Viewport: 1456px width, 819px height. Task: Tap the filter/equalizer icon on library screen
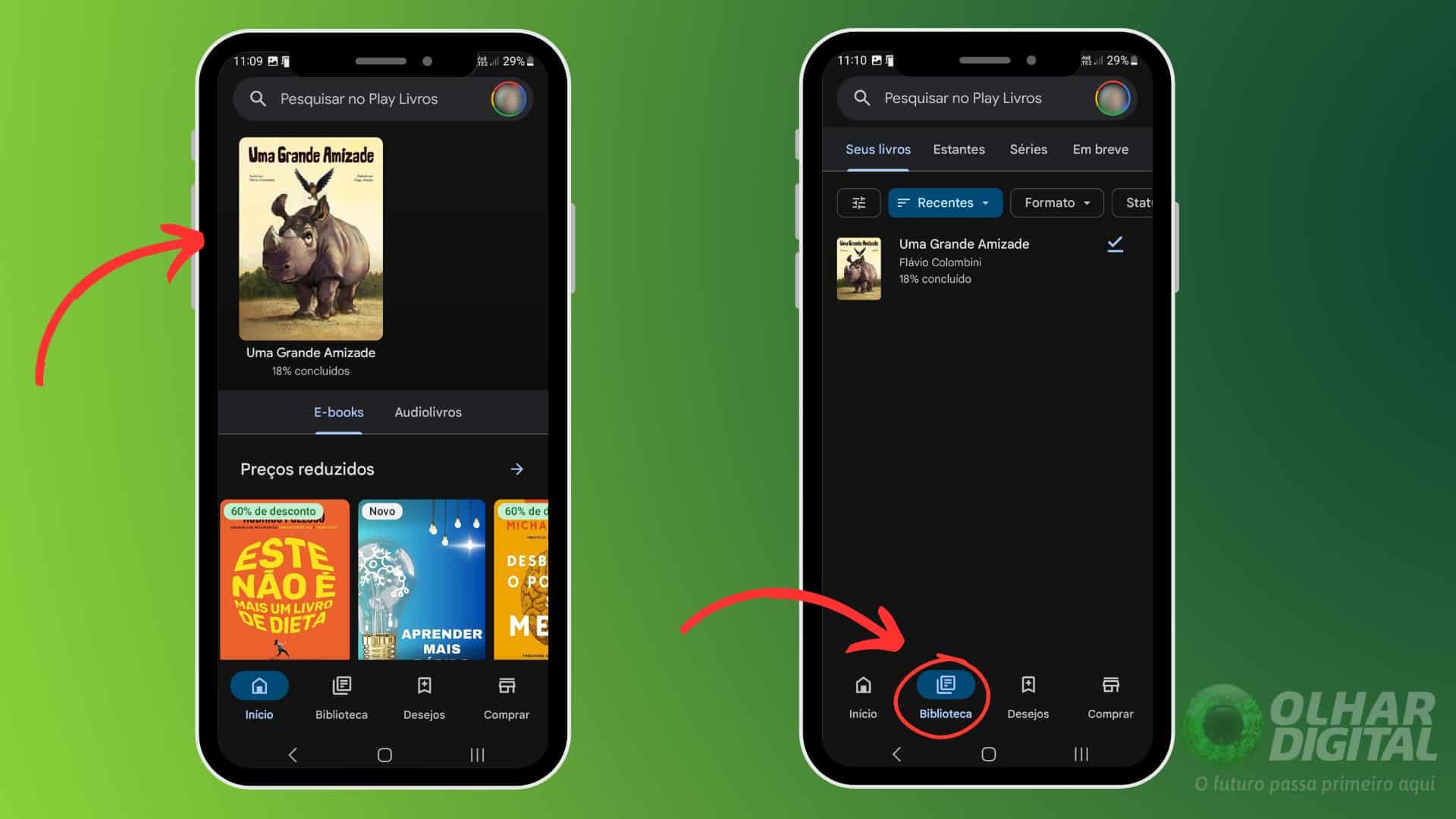pos(859,203)
